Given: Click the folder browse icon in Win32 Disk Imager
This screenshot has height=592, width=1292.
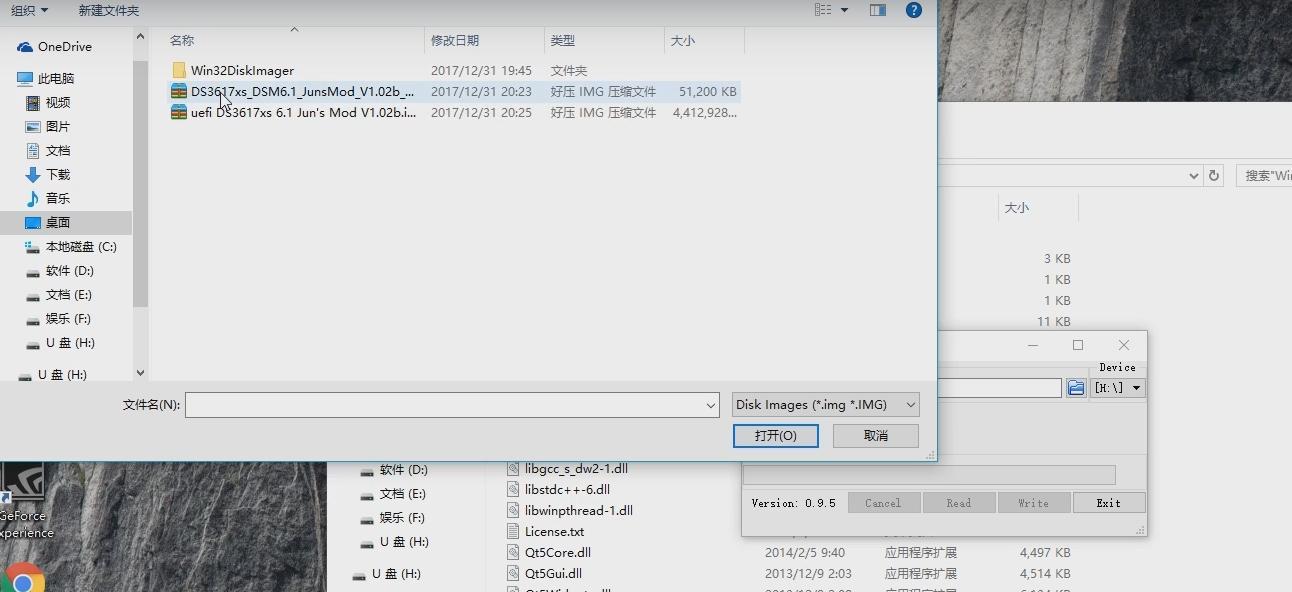Looking at the screenshot, I should [1076, 388].
